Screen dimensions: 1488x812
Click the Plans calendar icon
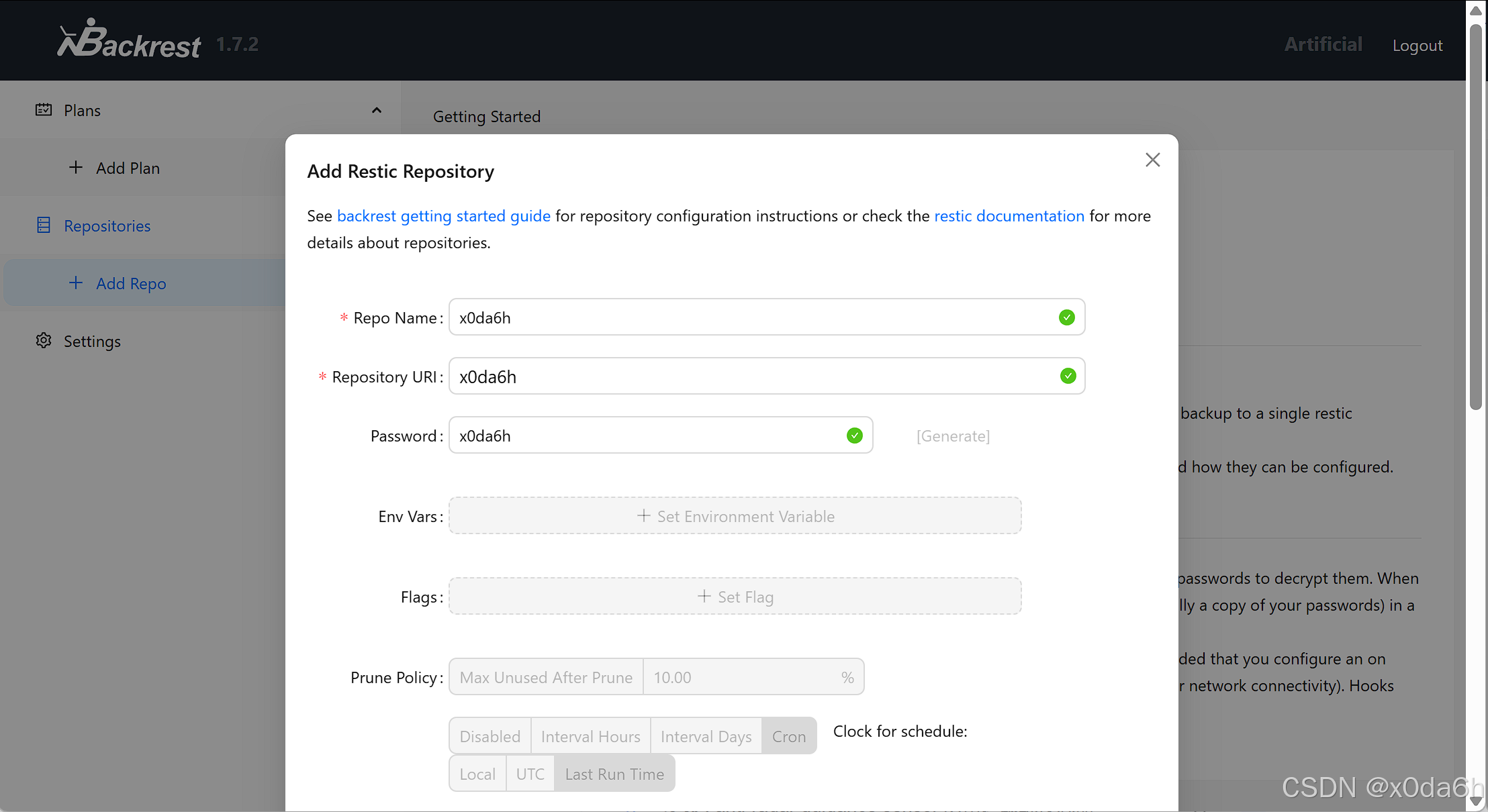click(44, 110)
